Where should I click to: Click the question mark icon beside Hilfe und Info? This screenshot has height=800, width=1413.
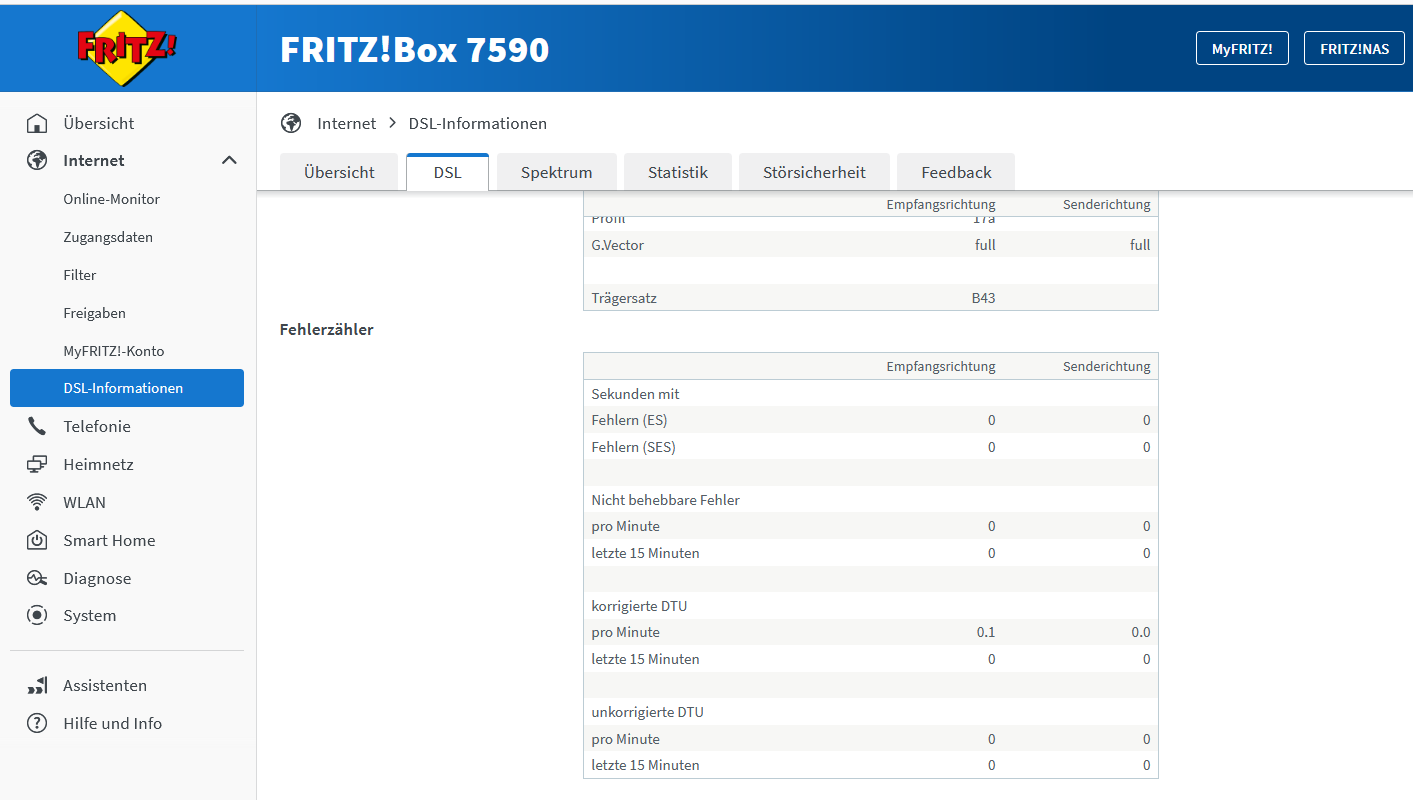(37, 723)
